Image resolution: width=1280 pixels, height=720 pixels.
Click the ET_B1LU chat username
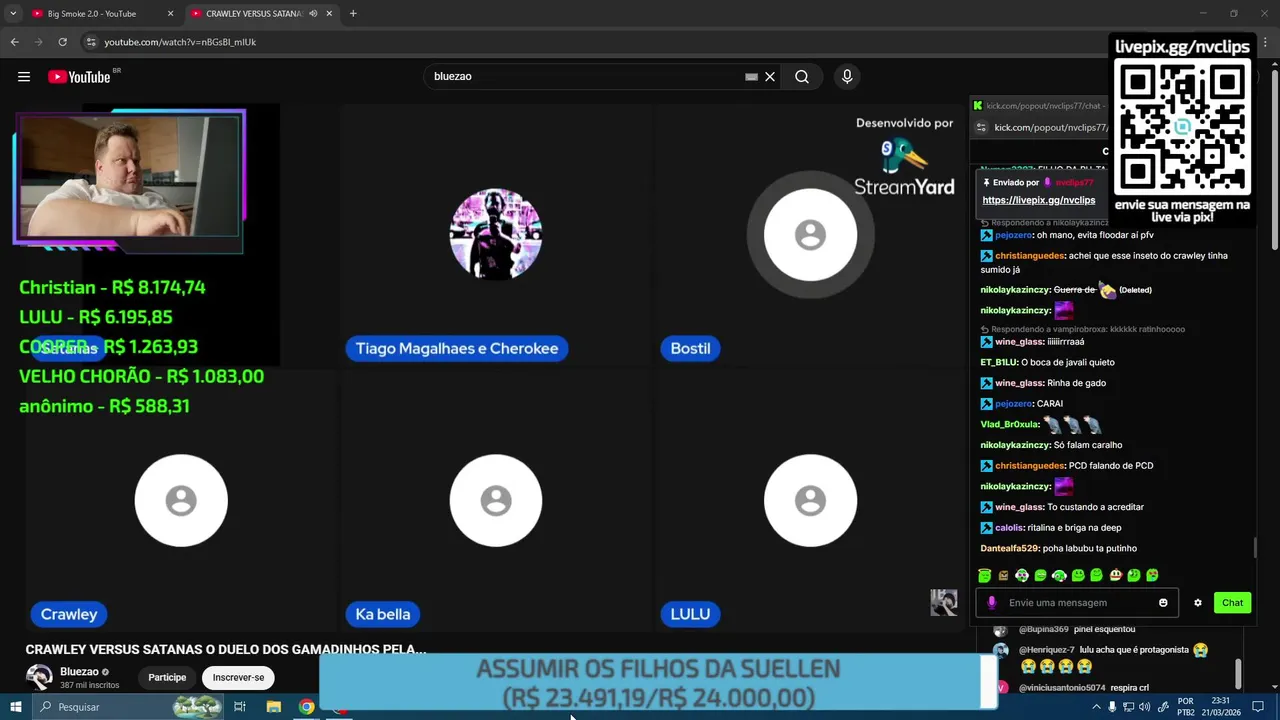coord(998,363)
